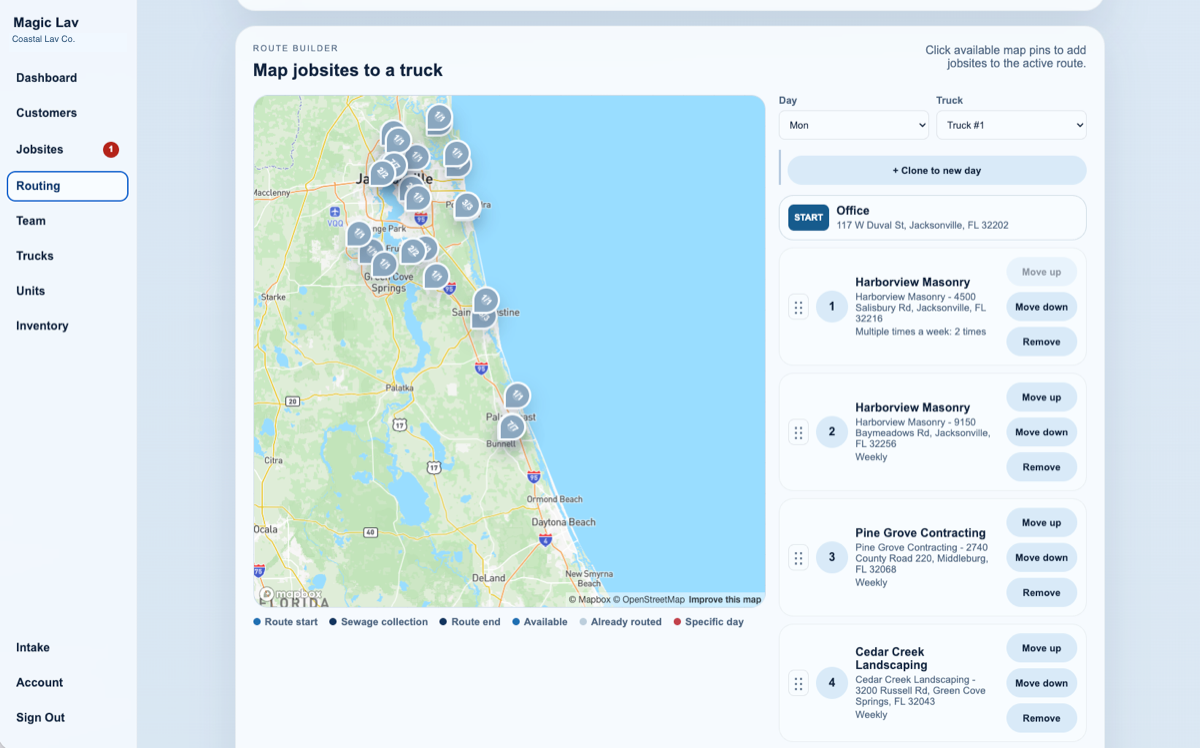The height and width of the screenshot is (748, 1200).
Task: Remove stop 2 Baymeadows Rd jobsite
Action: point(1041,467)
